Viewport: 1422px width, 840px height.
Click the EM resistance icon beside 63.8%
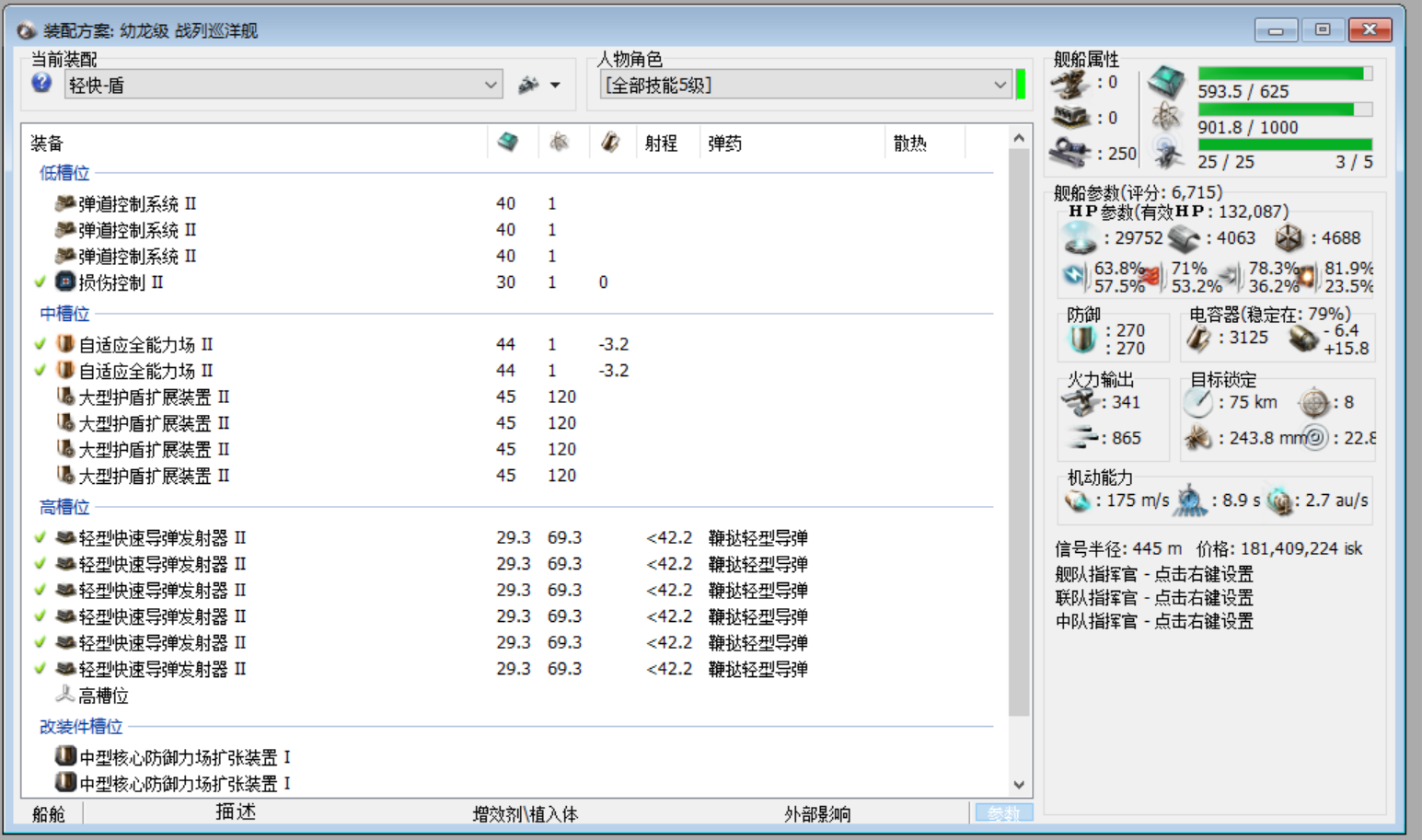pos(1075,276)
